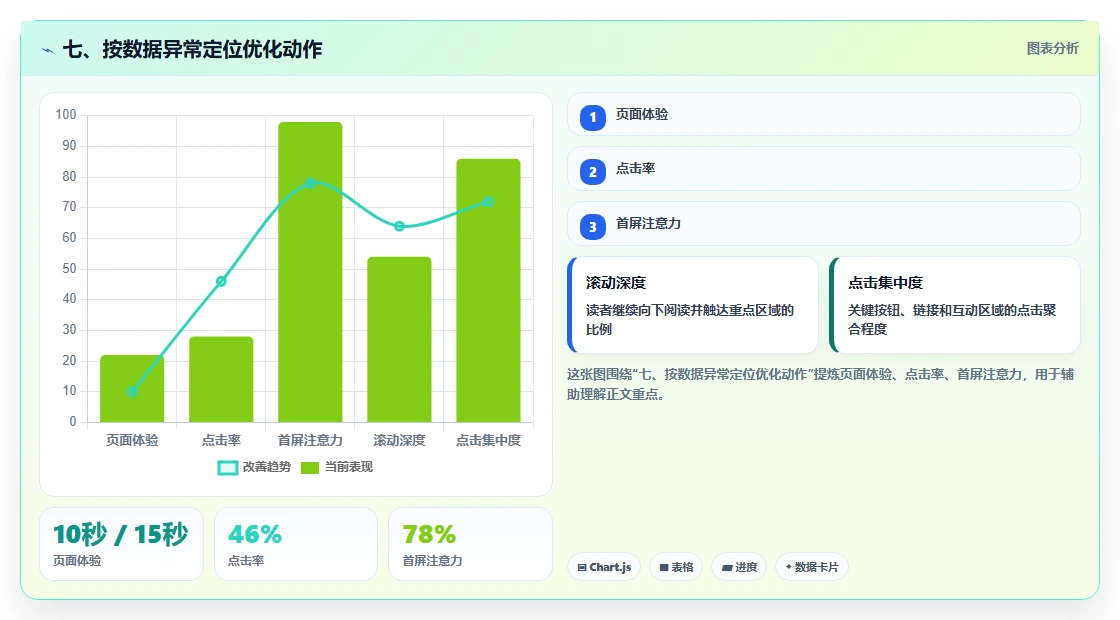Click the number 2 badge for 点击率
Viewport: 1120px width, 620px height.
pos(593,171)
